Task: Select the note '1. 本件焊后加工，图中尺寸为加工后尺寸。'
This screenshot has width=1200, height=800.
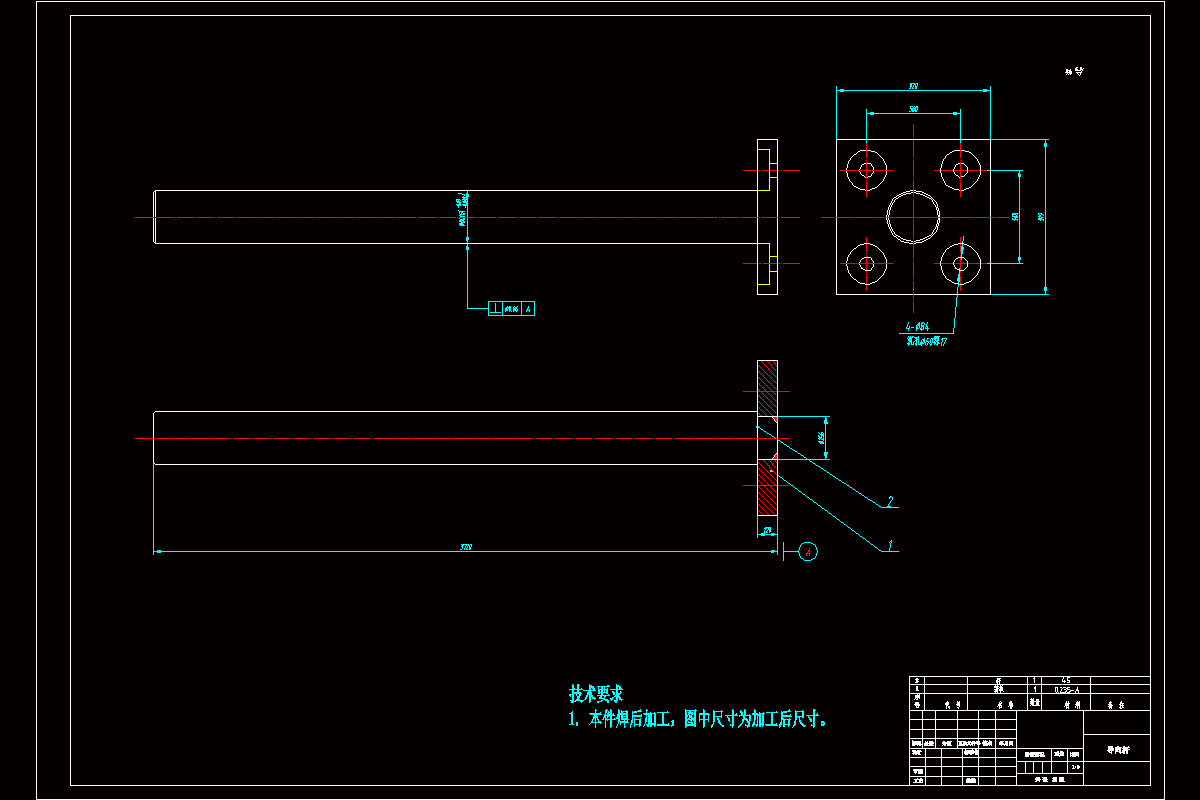Action: tap(698, 719)
